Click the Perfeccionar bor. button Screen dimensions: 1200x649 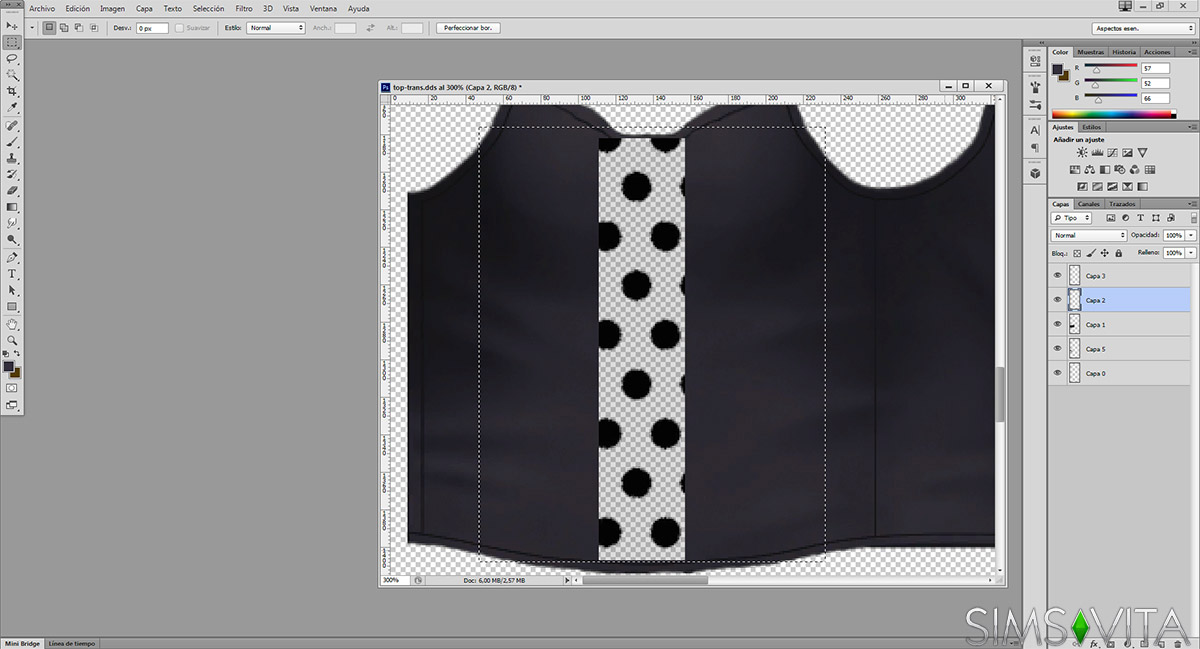[468, 28]
